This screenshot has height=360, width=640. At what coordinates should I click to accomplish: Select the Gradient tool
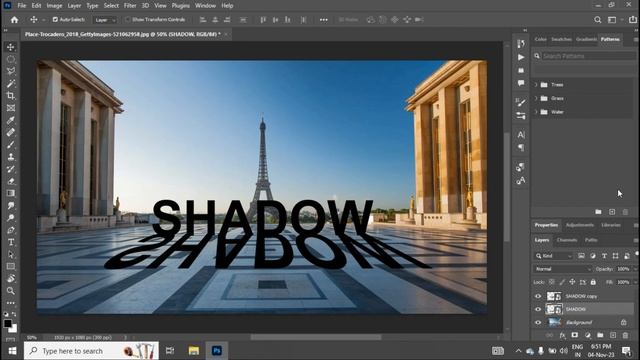11,193
